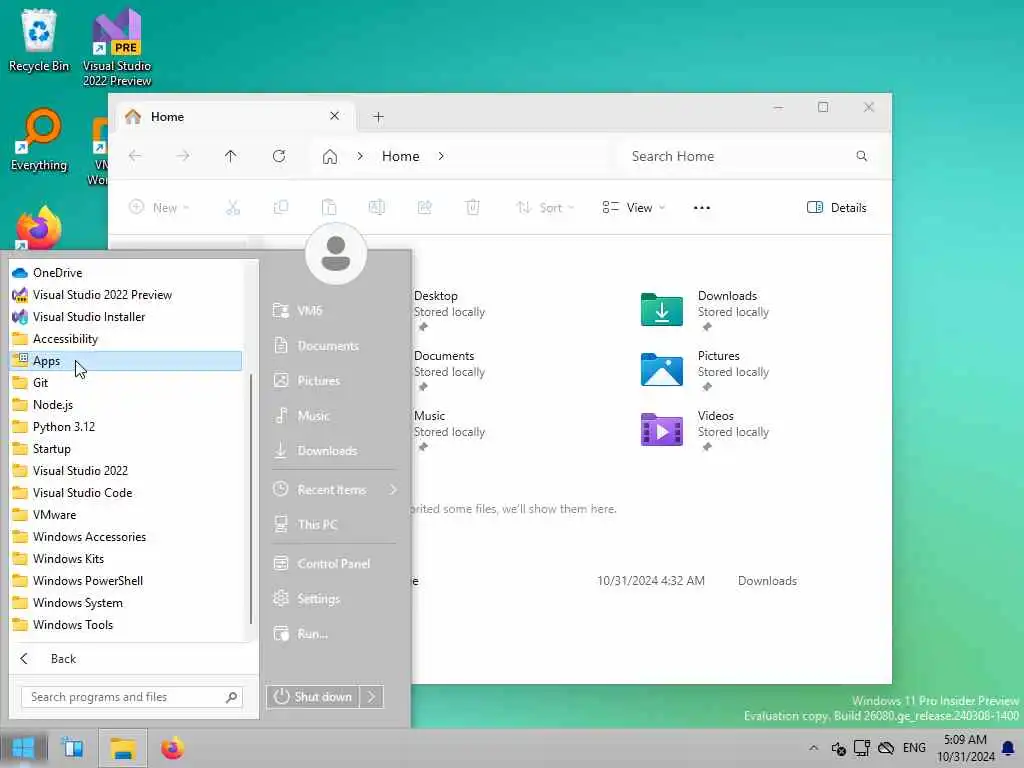The height and width of the screenshot is (768, 1024).
Task: Expand the Windows Tools folder
Action: (126, 625)
